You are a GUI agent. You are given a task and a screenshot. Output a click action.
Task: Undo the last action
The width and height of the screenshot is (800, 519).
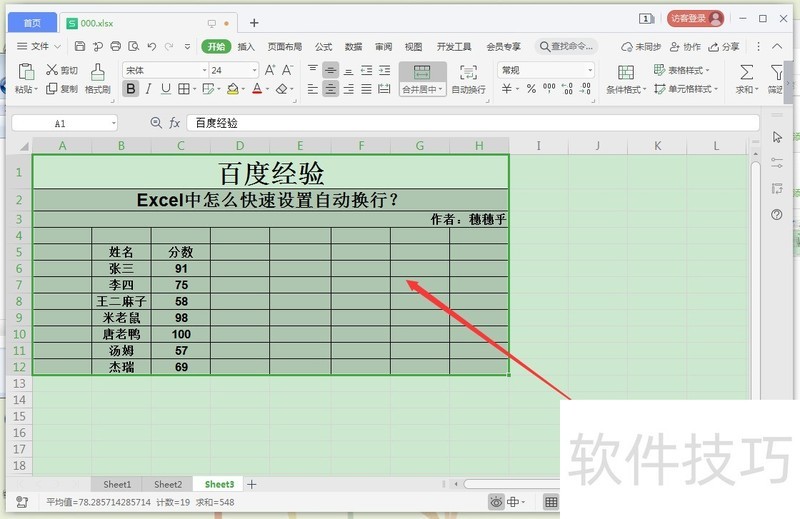point(152,46)
